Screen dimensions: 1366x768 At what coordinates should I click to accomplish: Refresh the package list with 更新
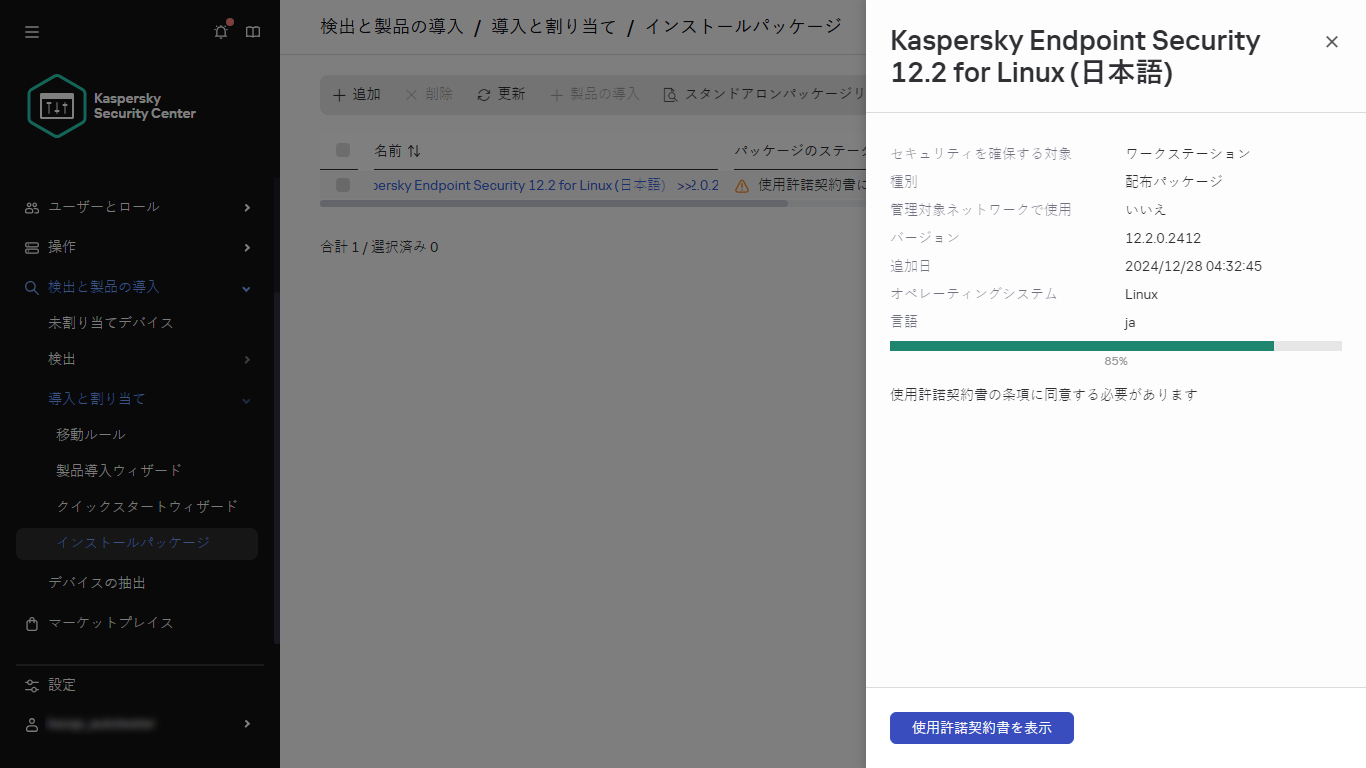(x=500, y=94)
